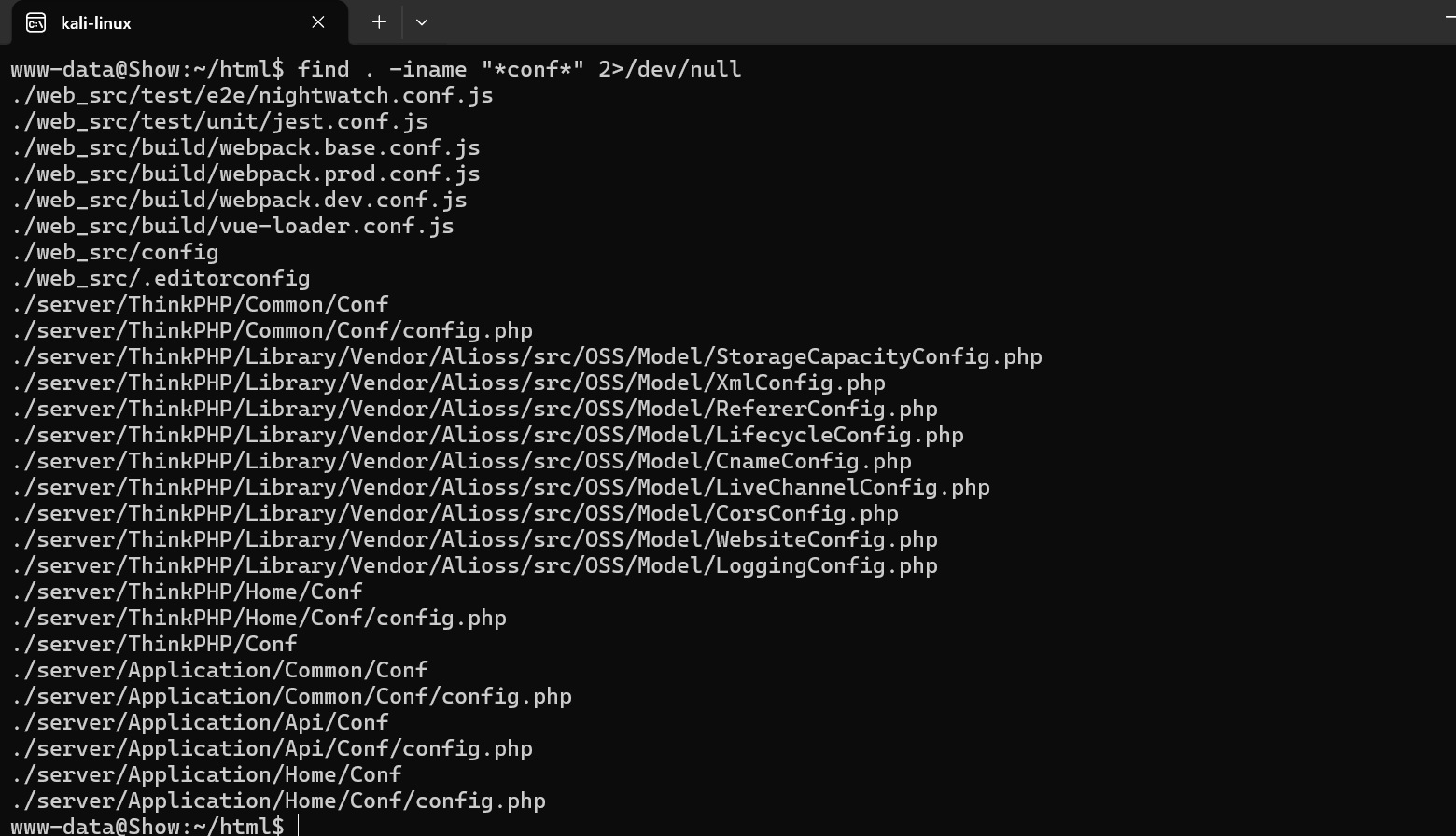Click the LiveChannelConfig.php path line
Image resolution: width=1456 pixels, height=836 pixels.
(500, 487)
